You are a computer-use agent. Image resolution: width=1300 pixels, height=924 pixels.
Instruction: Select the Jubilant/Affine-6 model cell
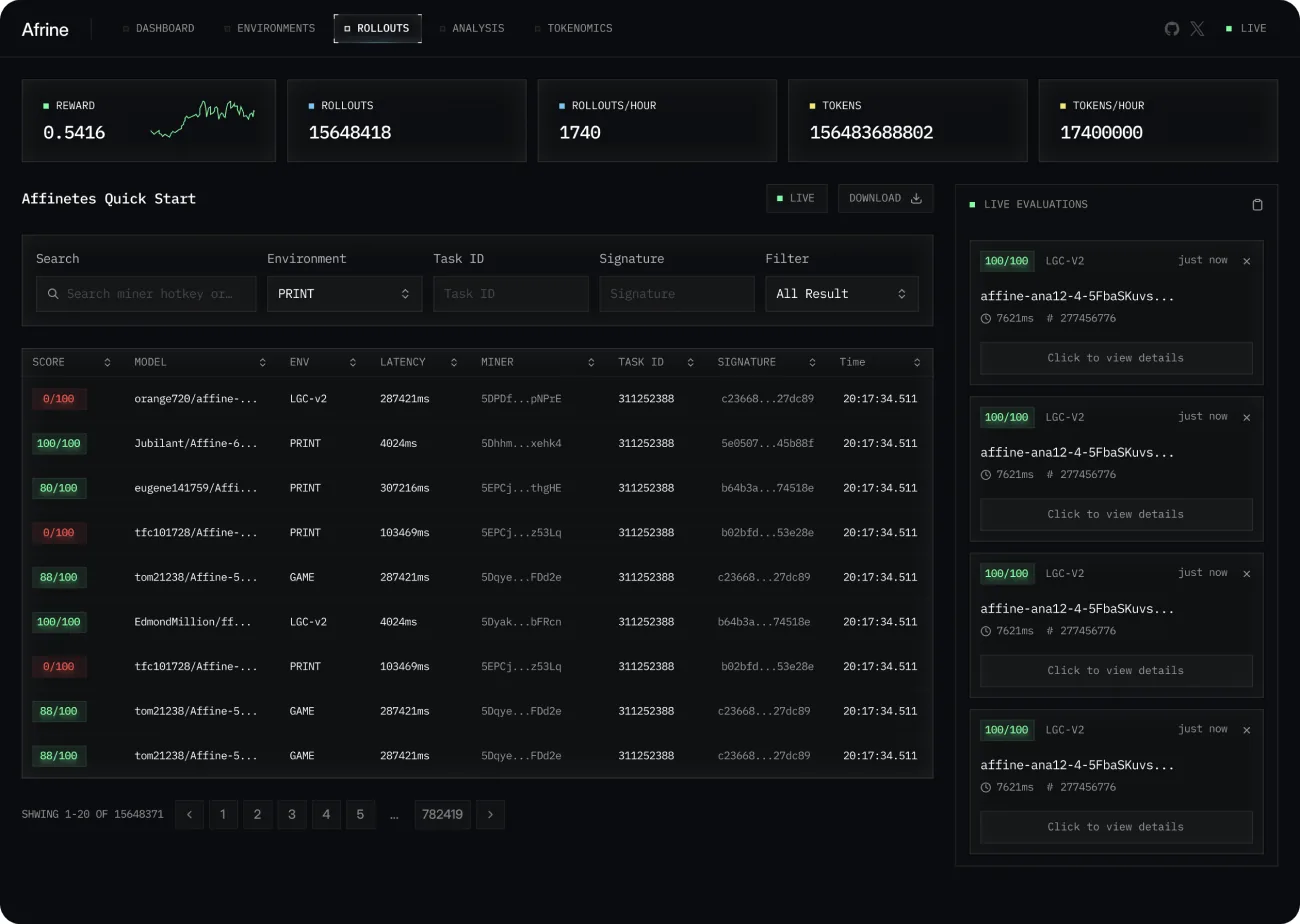[x=196, y=443]
